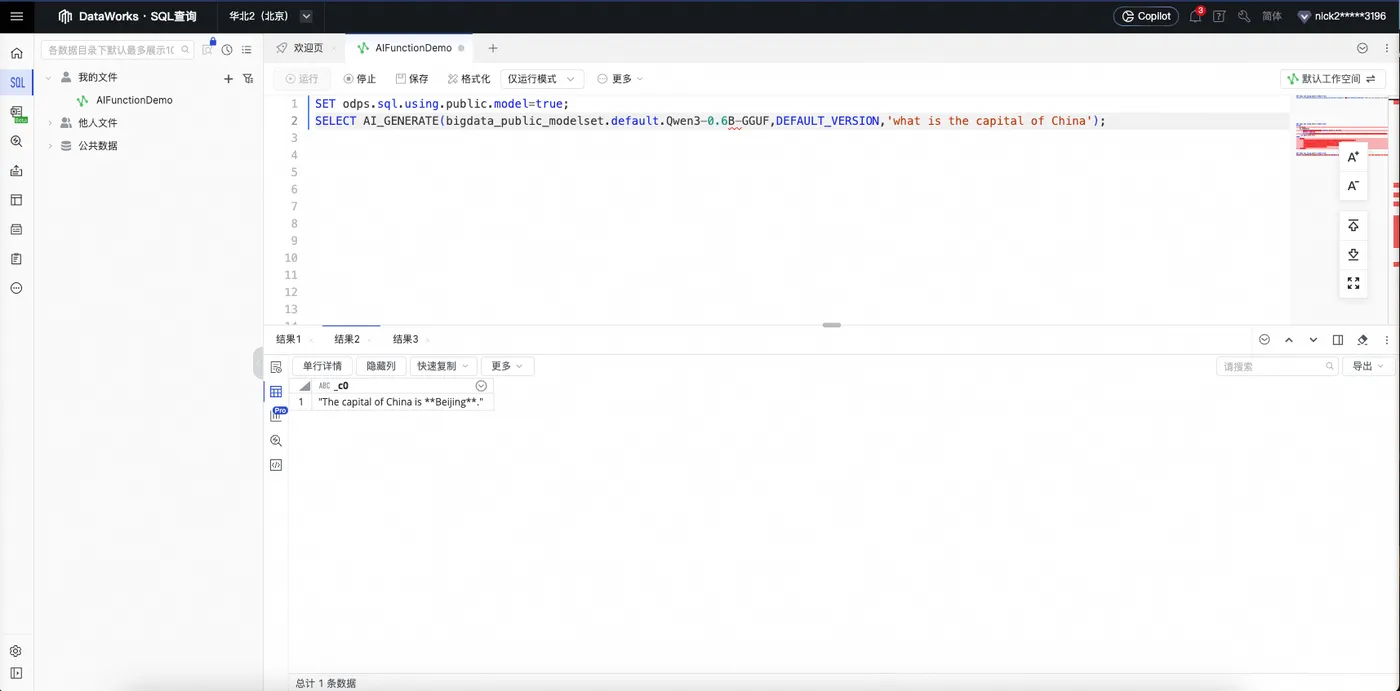Open AIFunctionDemo file in tree
The image size is (1400, 691).
(134, 100)
